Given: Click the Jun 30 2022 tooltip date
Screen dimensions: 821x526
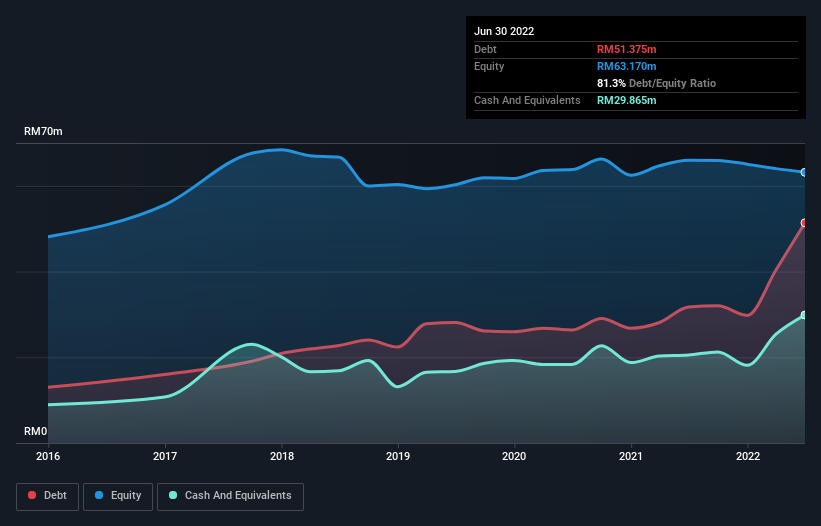Looking at the screenshot, I should tap(504, 31).
